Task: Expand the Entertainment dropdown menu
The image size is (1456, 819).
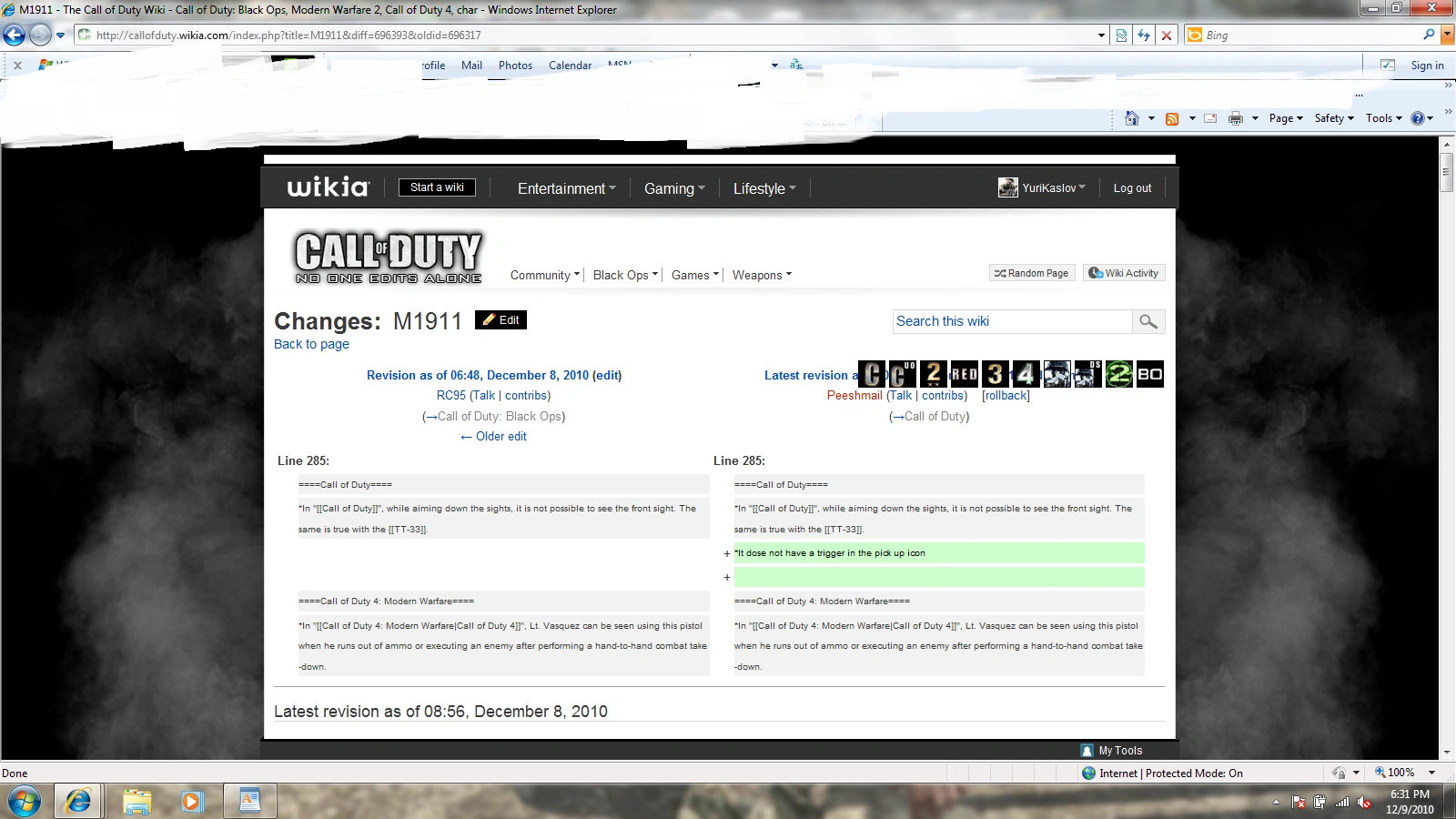Action: pyautogui.click(x=566, y=188)
